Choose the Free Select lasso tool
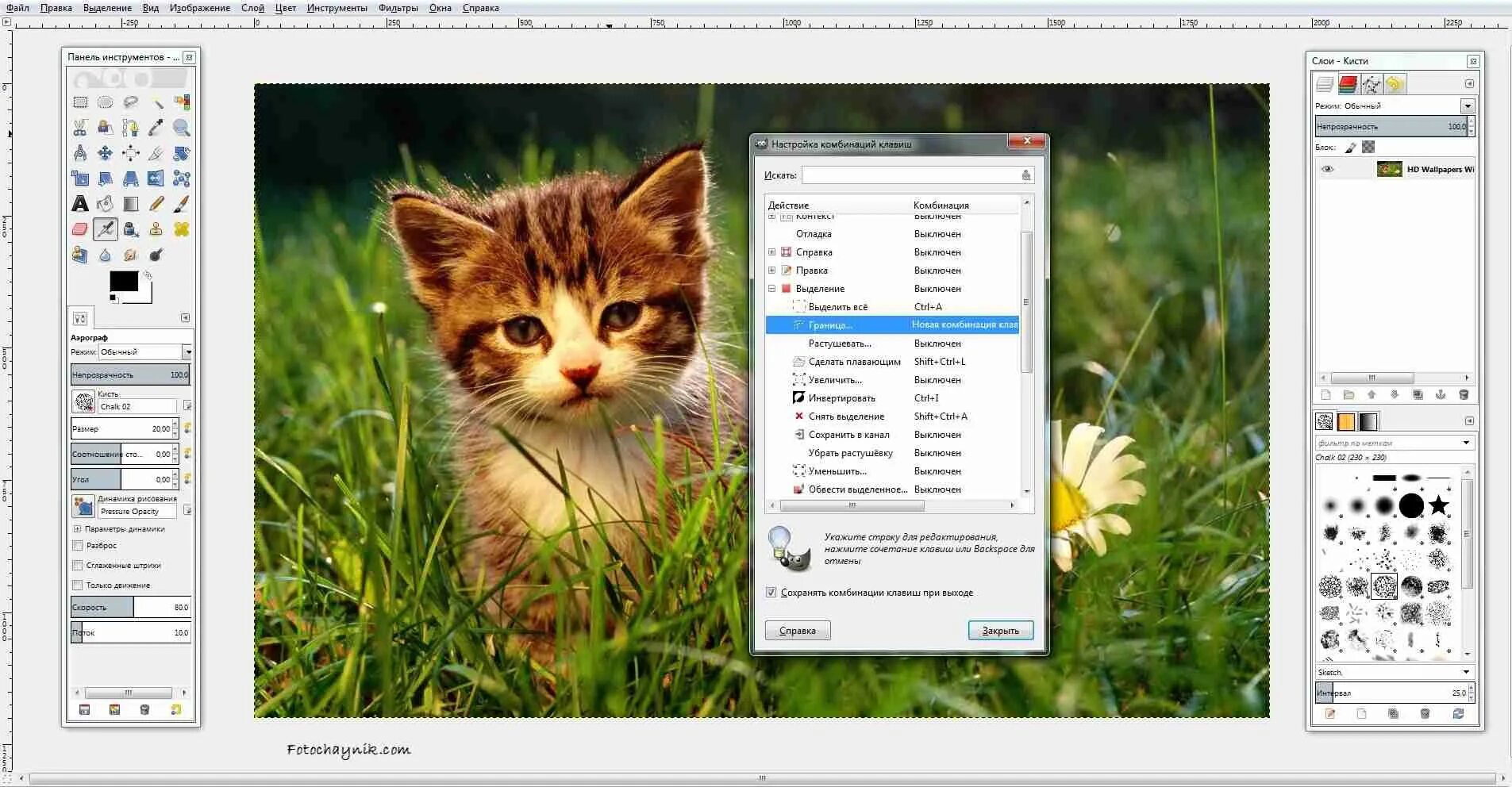 tap(131, 102)
